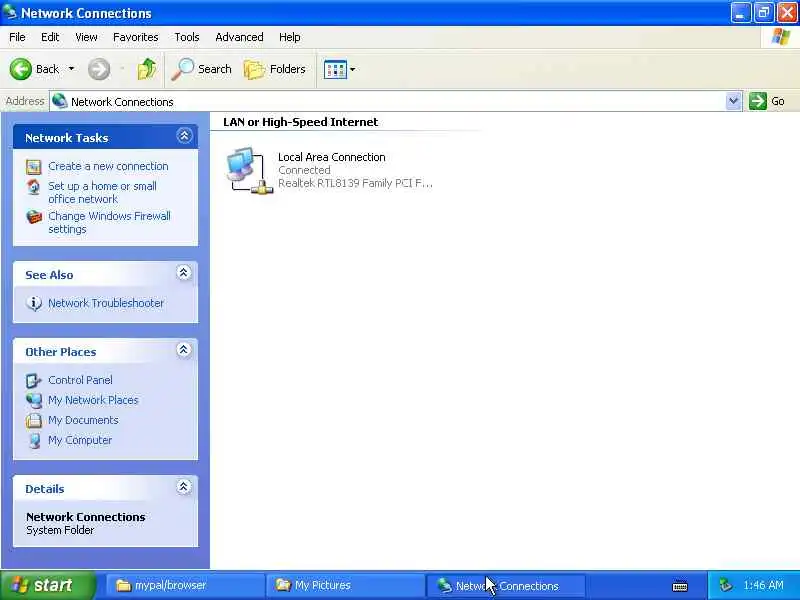Toggle the Folders pane
Screen dimensions: 800x600
tap(275, 69)
